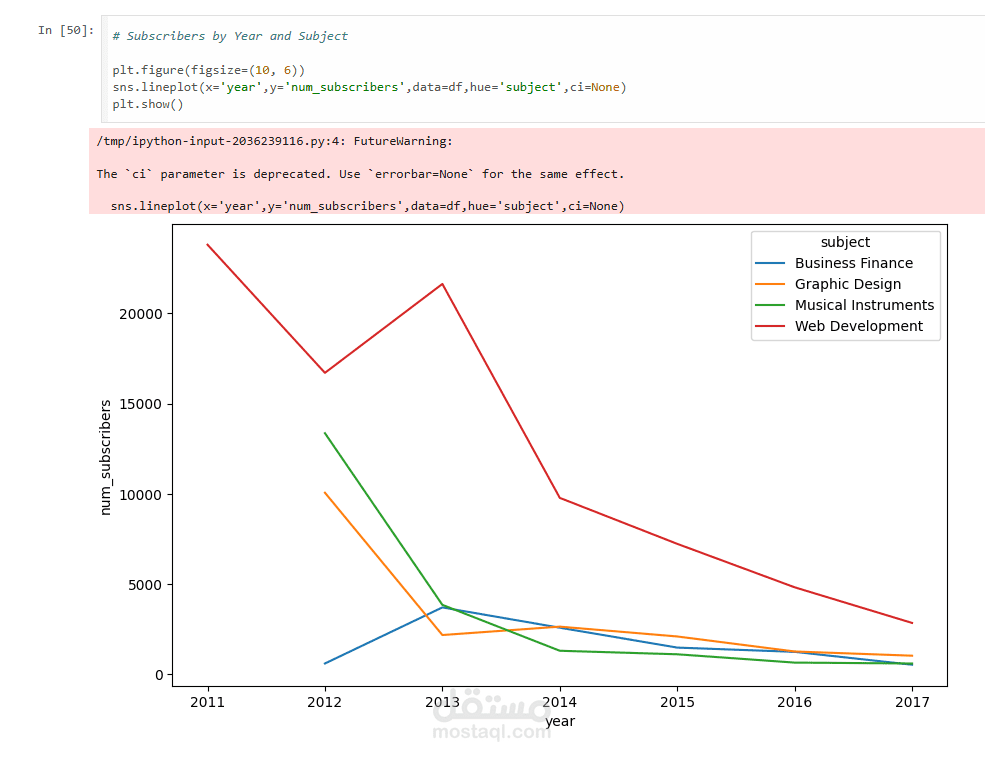Click the num_subscribers y-axis label
This screenshot has height=757, width=985.
point(106,457)
